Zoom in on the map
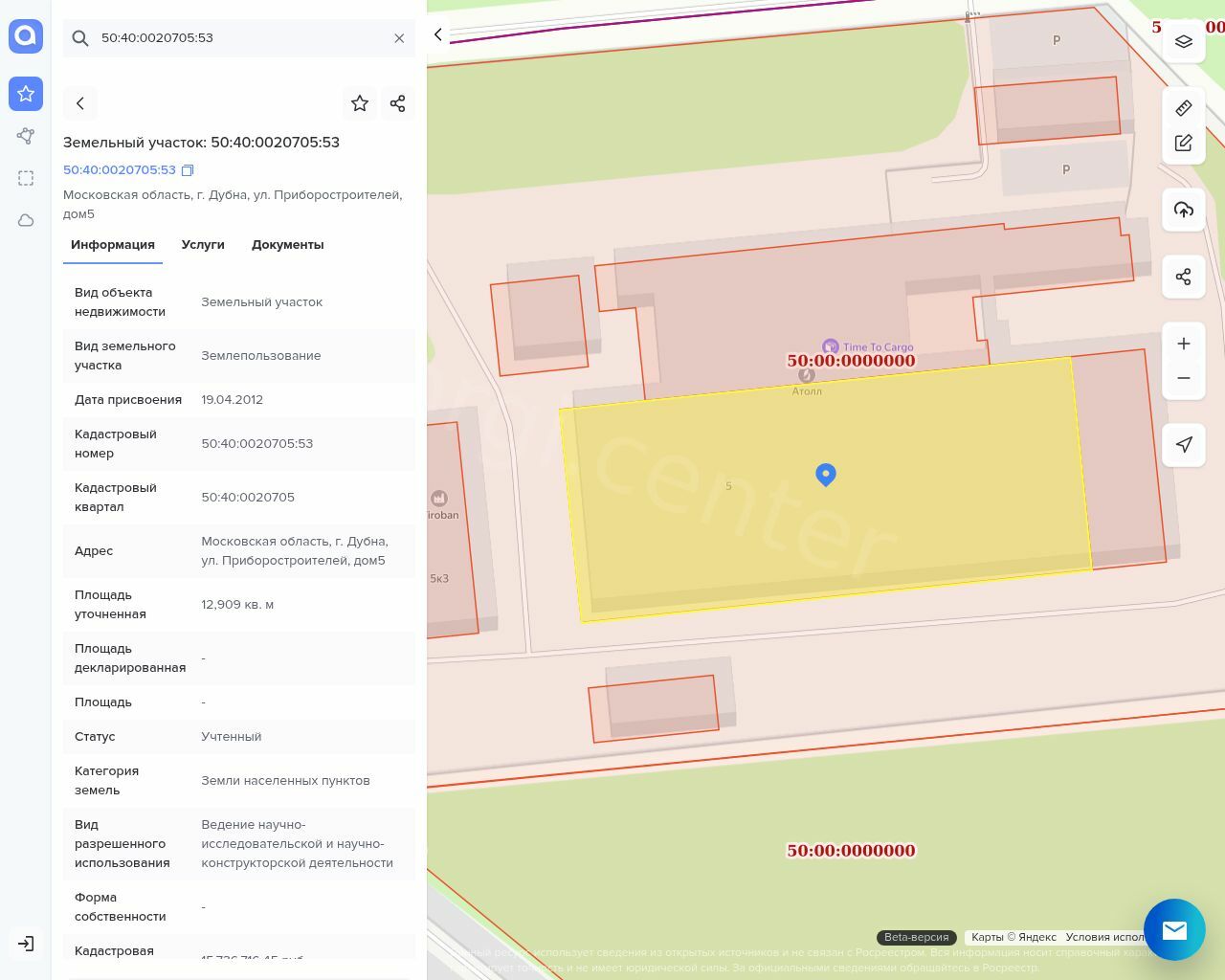Image resolution: width=1225 pixels, height=980 pixels. [x=1183, y=344]
